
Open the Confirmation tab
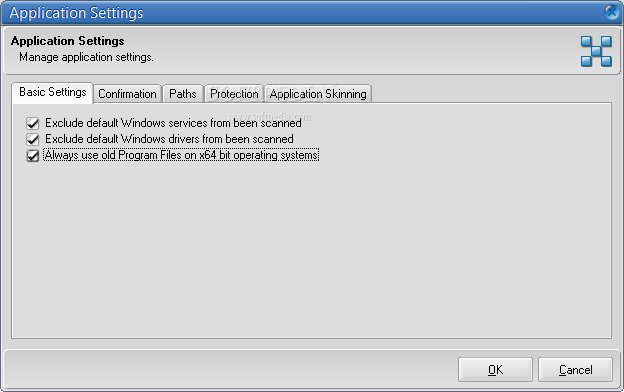coord(127,94)
